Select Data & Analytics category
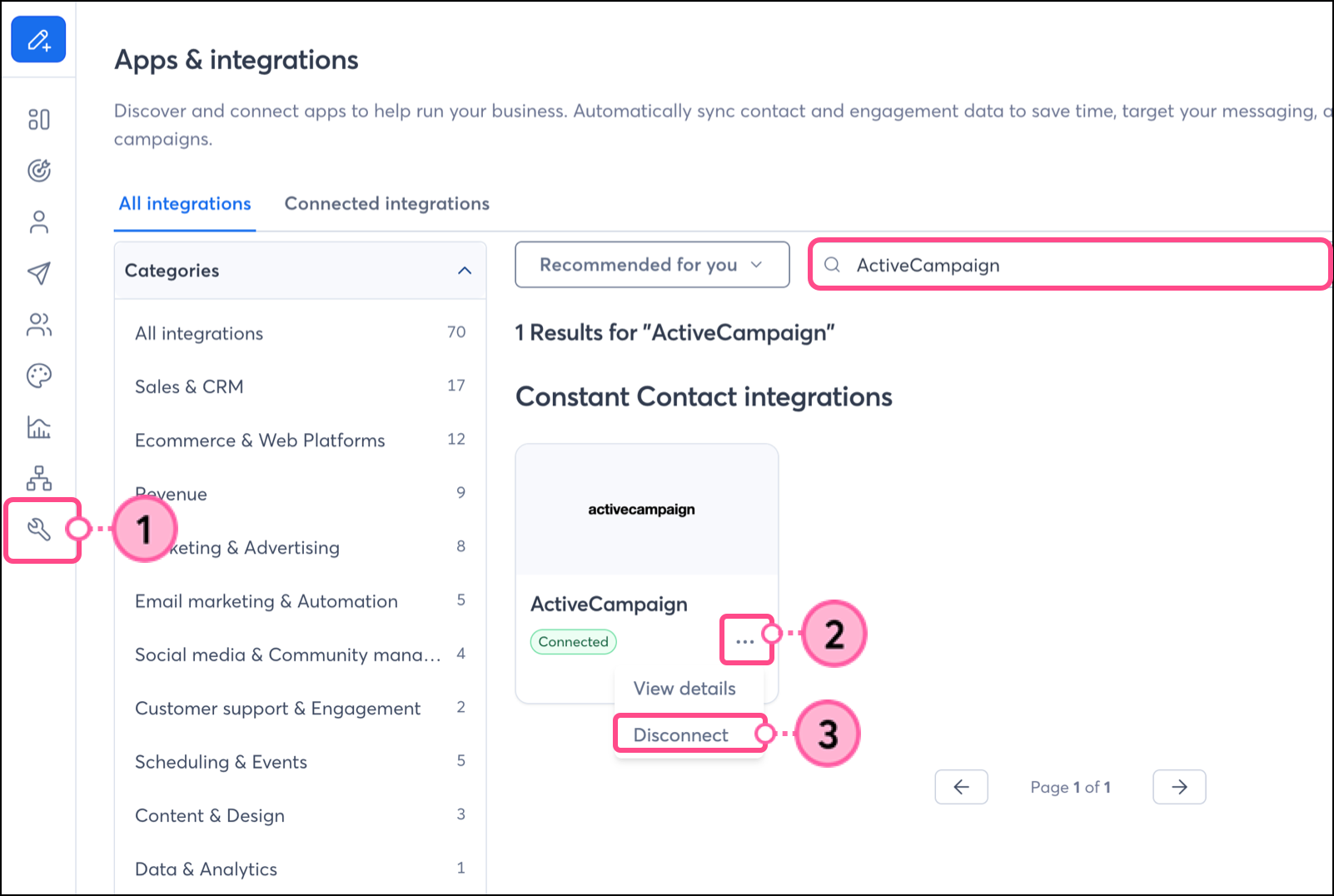 coord(300,869)
